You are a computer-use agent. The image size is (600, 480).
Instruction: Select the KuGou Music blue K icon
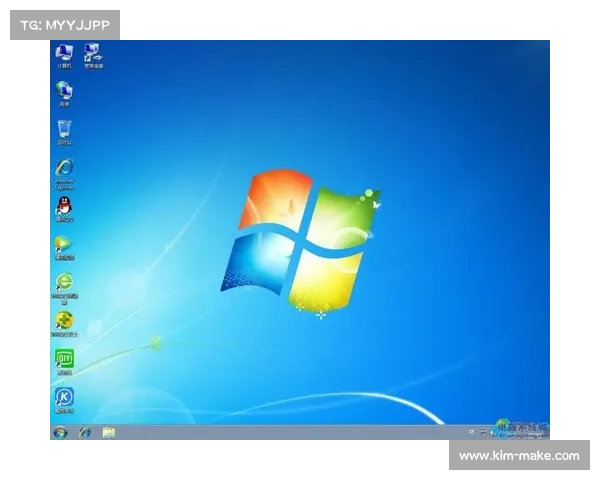(x=64, y=400)
